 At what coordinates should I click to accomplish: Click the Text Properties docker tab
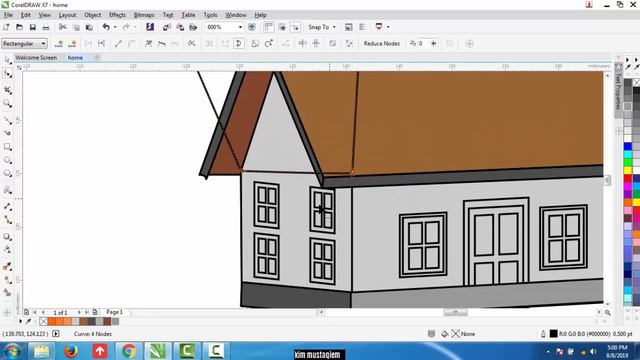[x=618, y=90]
